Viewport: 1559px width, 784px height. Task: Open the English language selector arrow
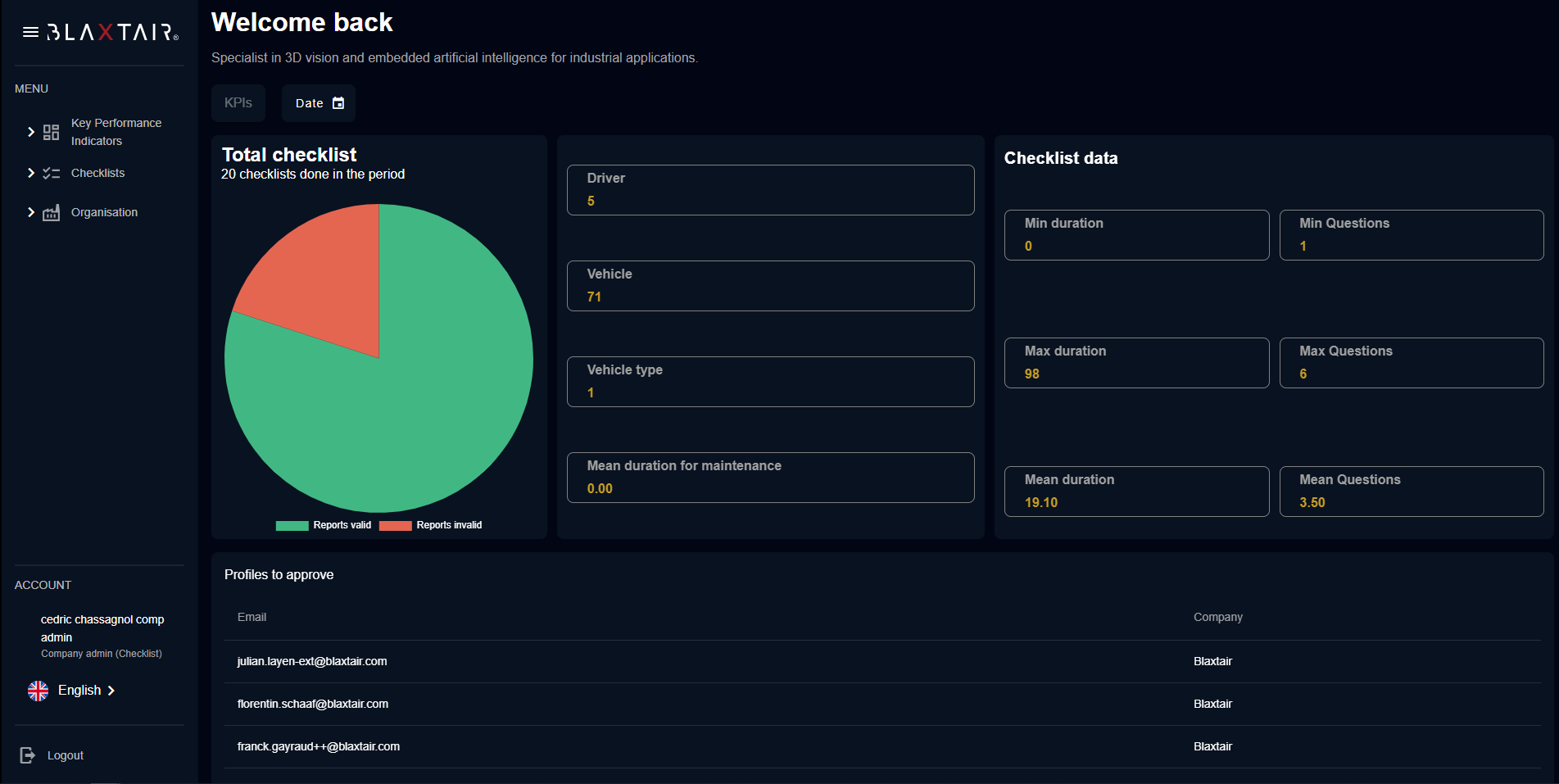pos(111,691)
